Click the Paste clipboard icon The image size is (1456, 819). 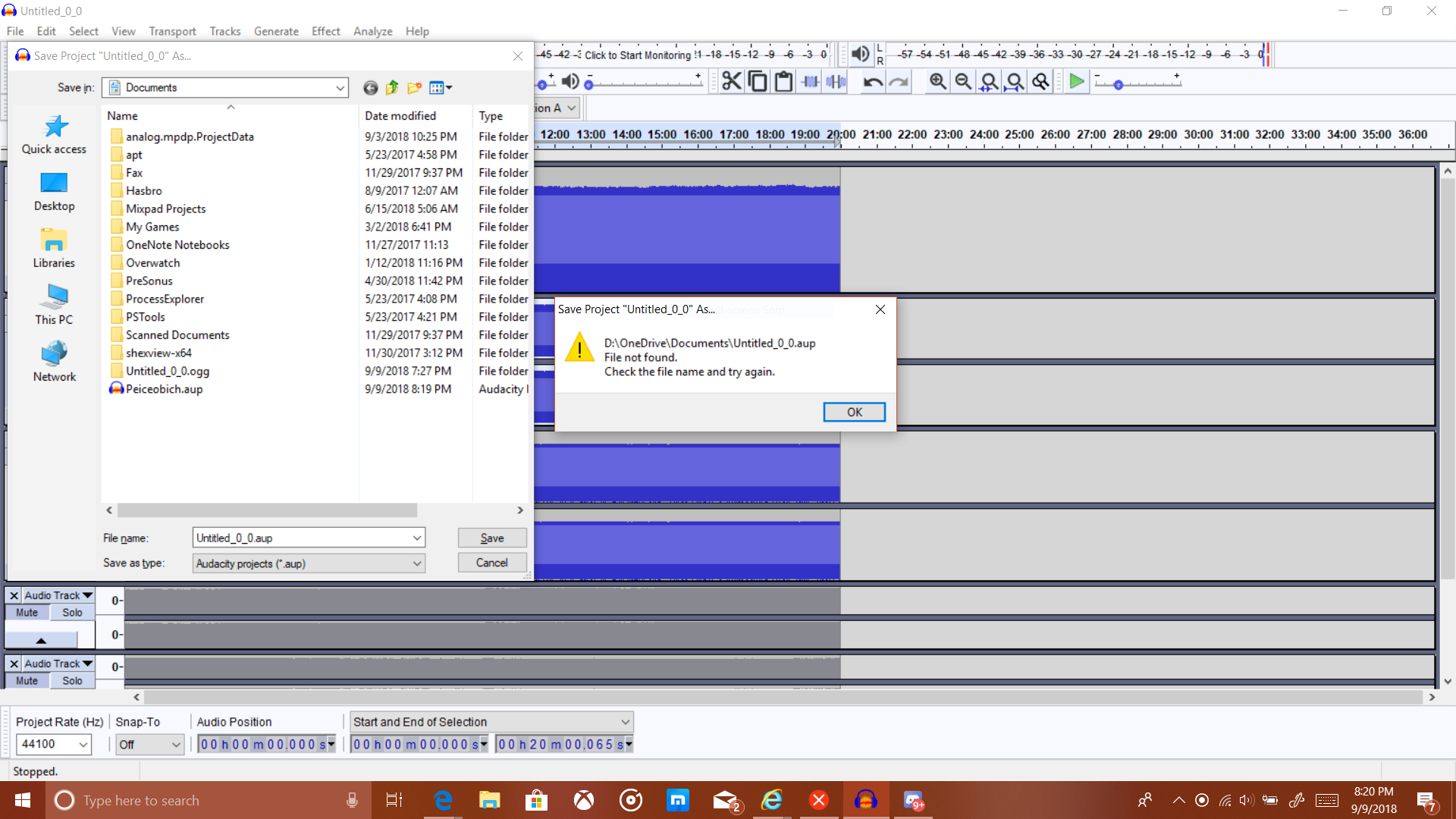click(783, 82)
